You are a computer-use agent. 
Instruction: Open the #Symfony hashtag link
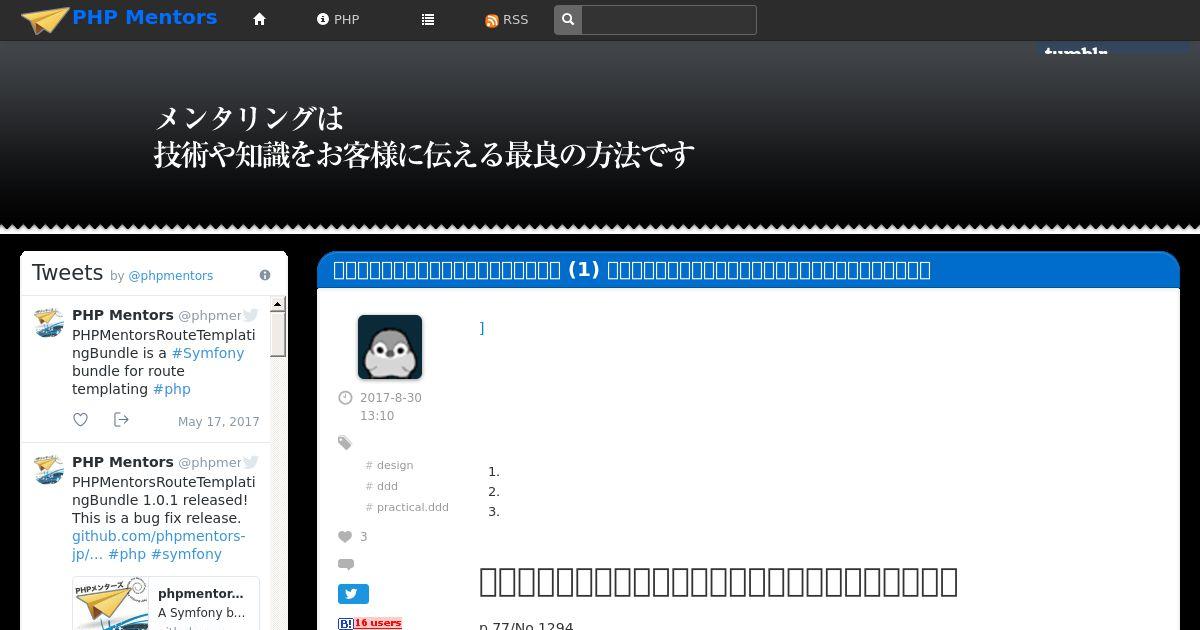208,353
